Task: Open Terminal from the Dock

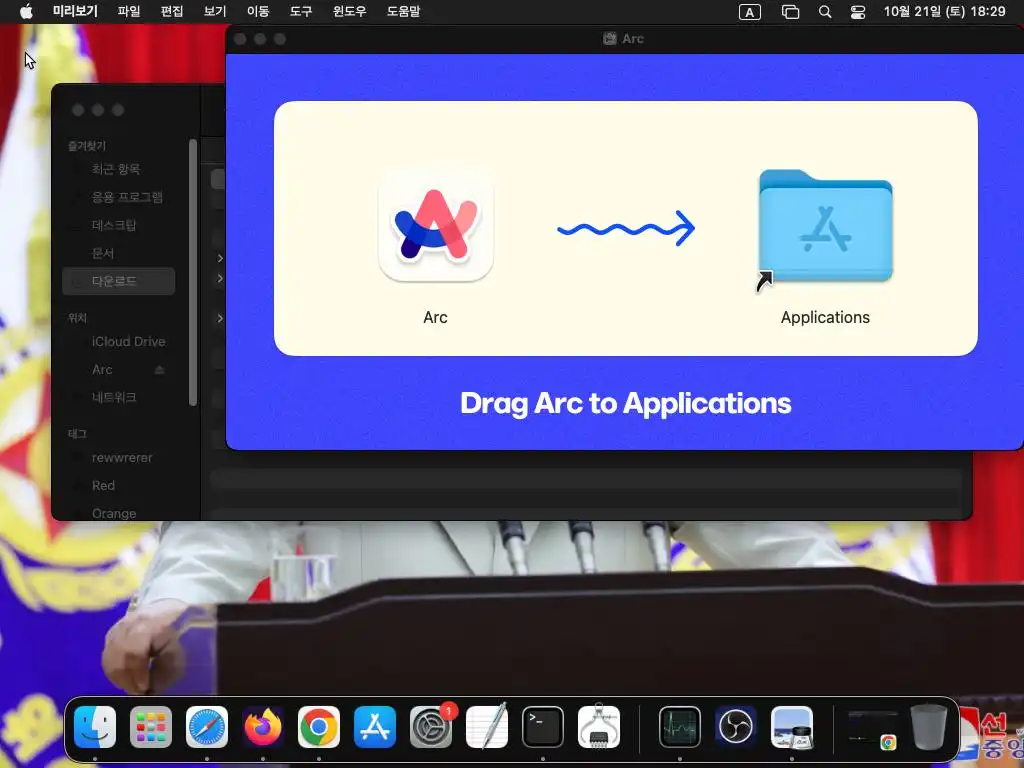Action: coord(543,727)
